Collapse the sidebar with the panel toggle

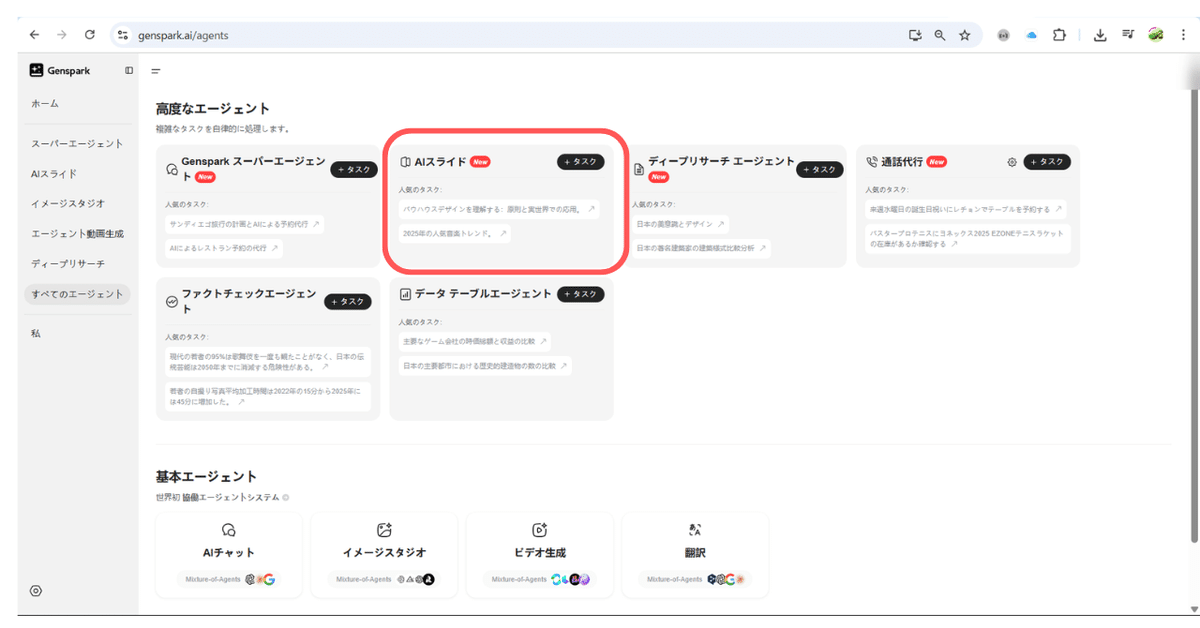(129, 70)
